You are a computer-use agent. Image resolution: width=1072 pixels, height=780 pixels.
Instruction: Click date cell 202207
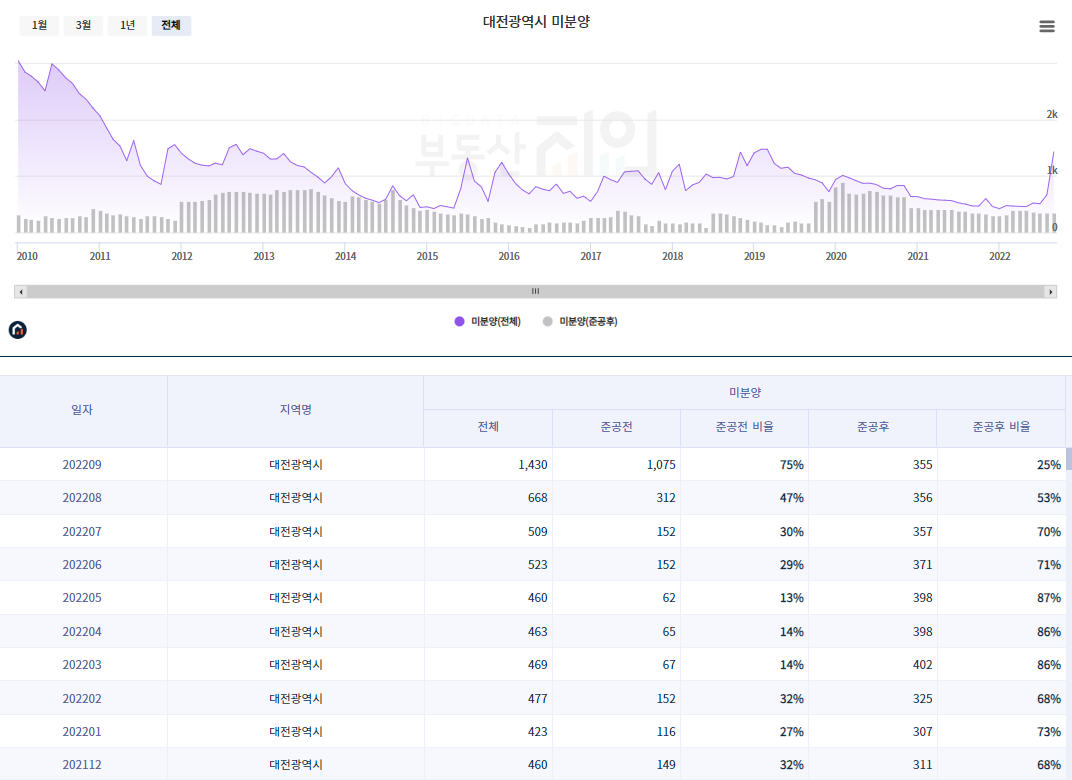click(82, 532)
